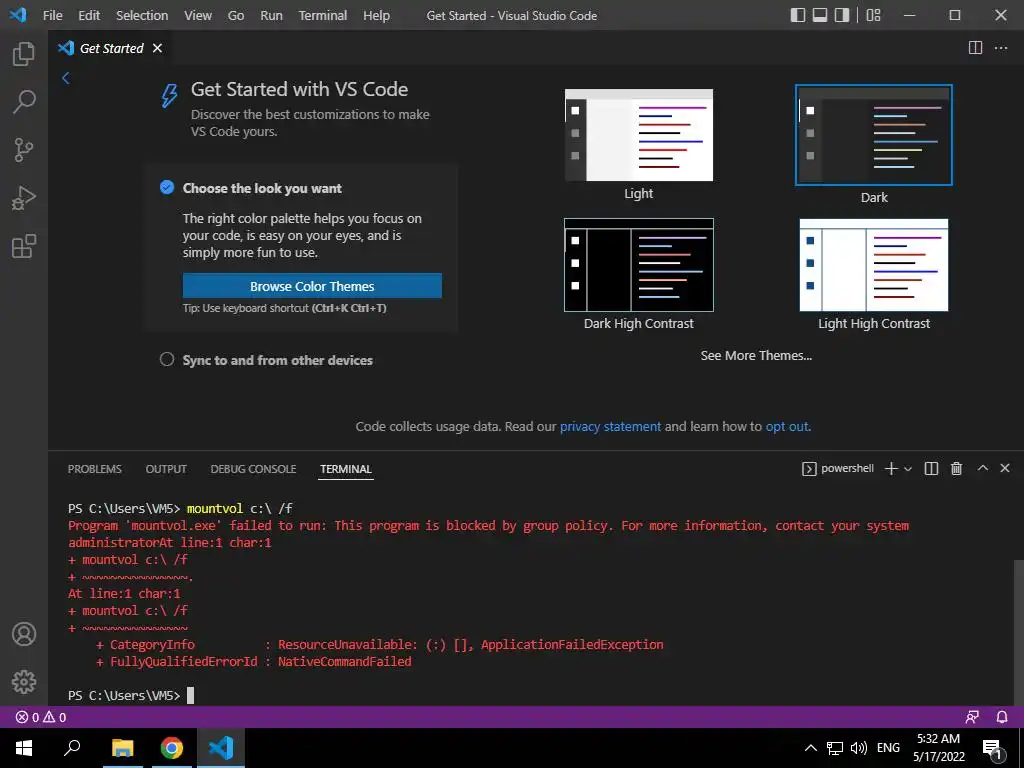Viewport: 1024px width, 768px height.
Task: Open launch profile dropdown next to plus
Action: click(x=908, y=469)
